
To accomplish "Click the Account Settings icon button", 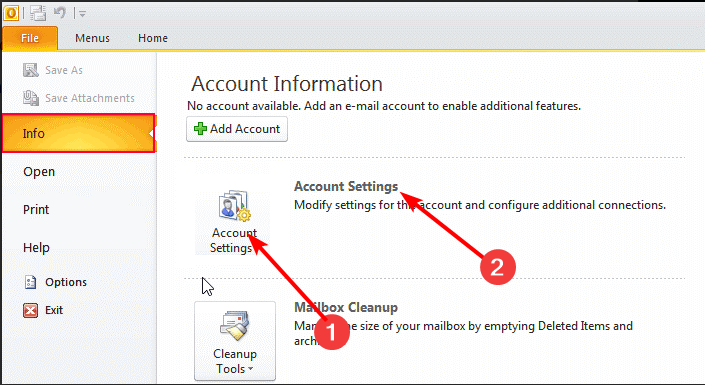I will pos(233,223).
